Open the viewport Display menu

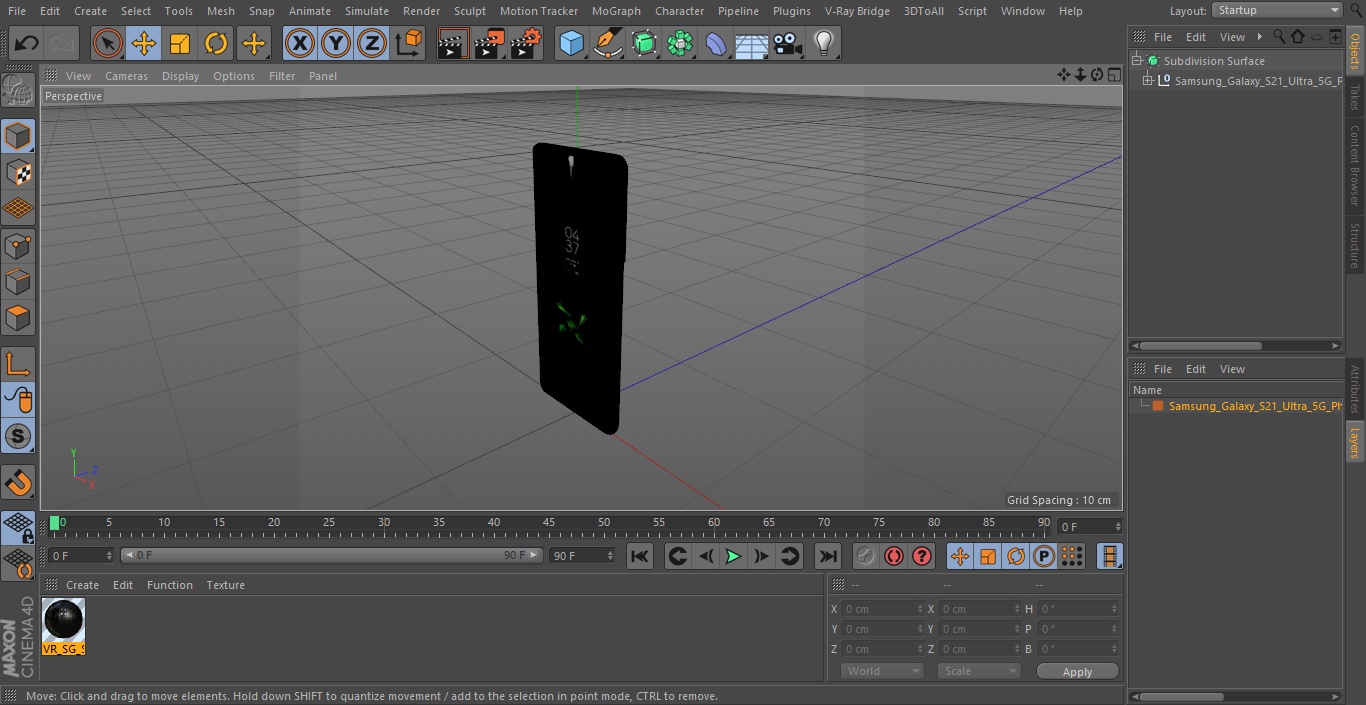180,76
